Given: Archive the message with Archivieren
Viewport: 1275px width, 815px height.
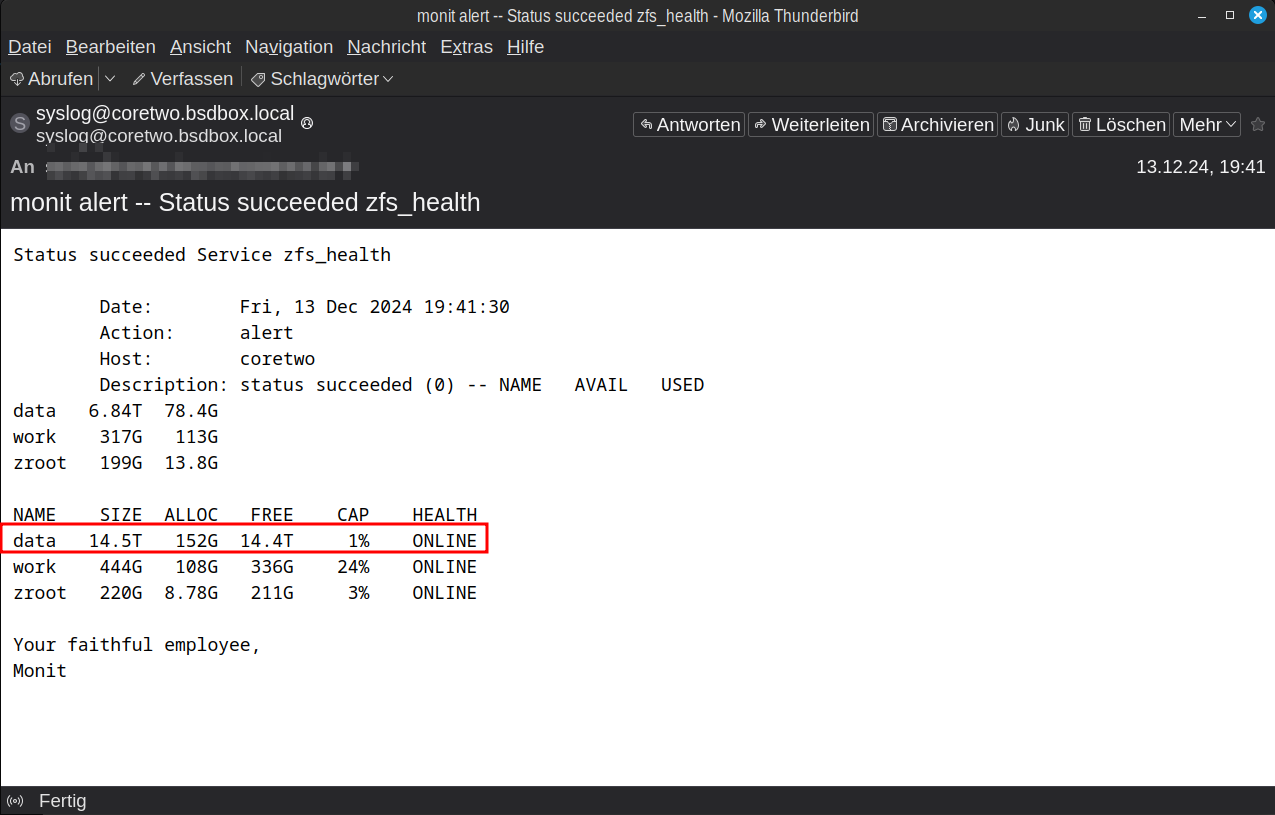Looking at the screenshot, I should 937,125.
